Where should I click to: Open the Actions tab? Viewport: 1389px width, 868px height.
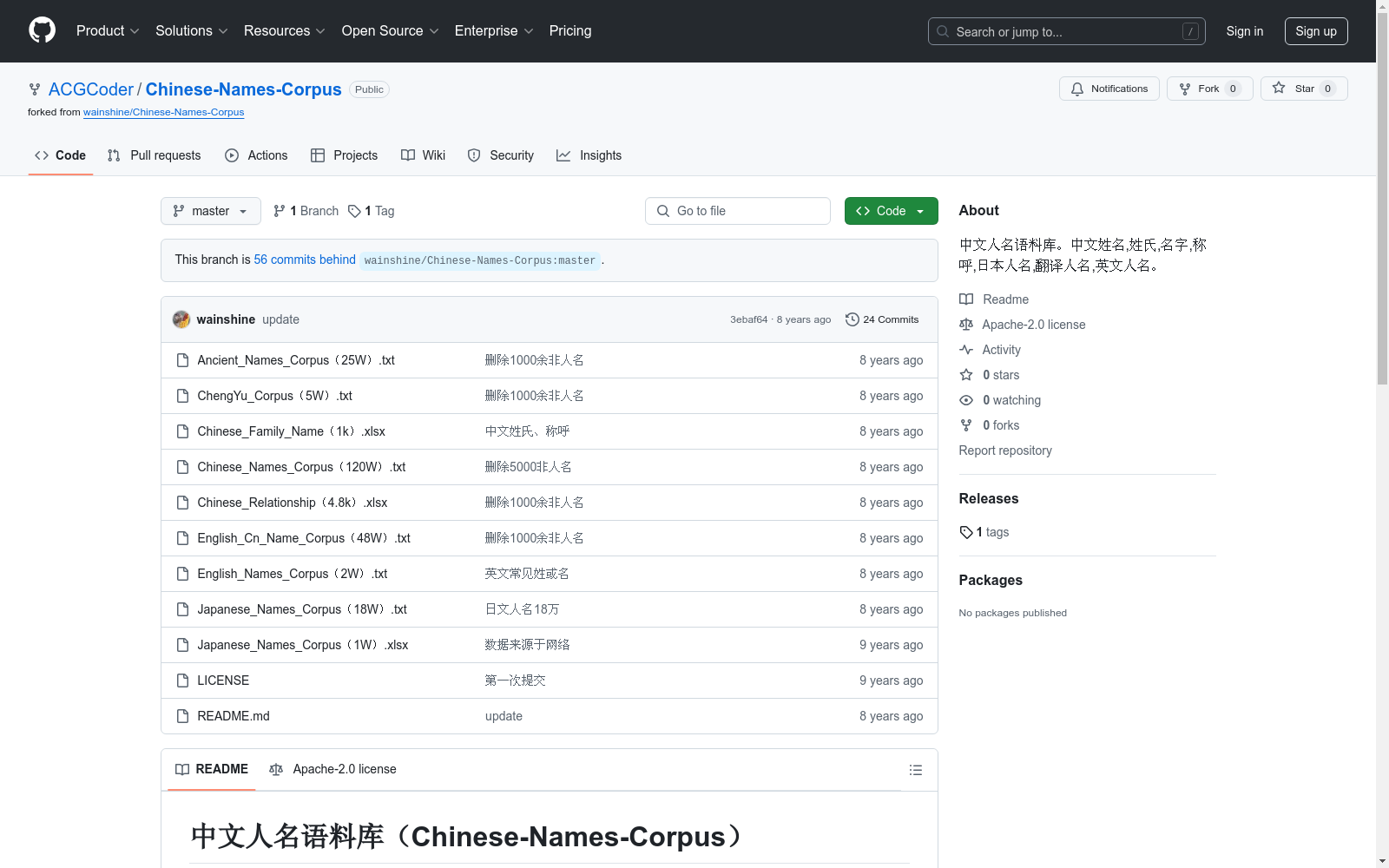[x=256, y=155]
